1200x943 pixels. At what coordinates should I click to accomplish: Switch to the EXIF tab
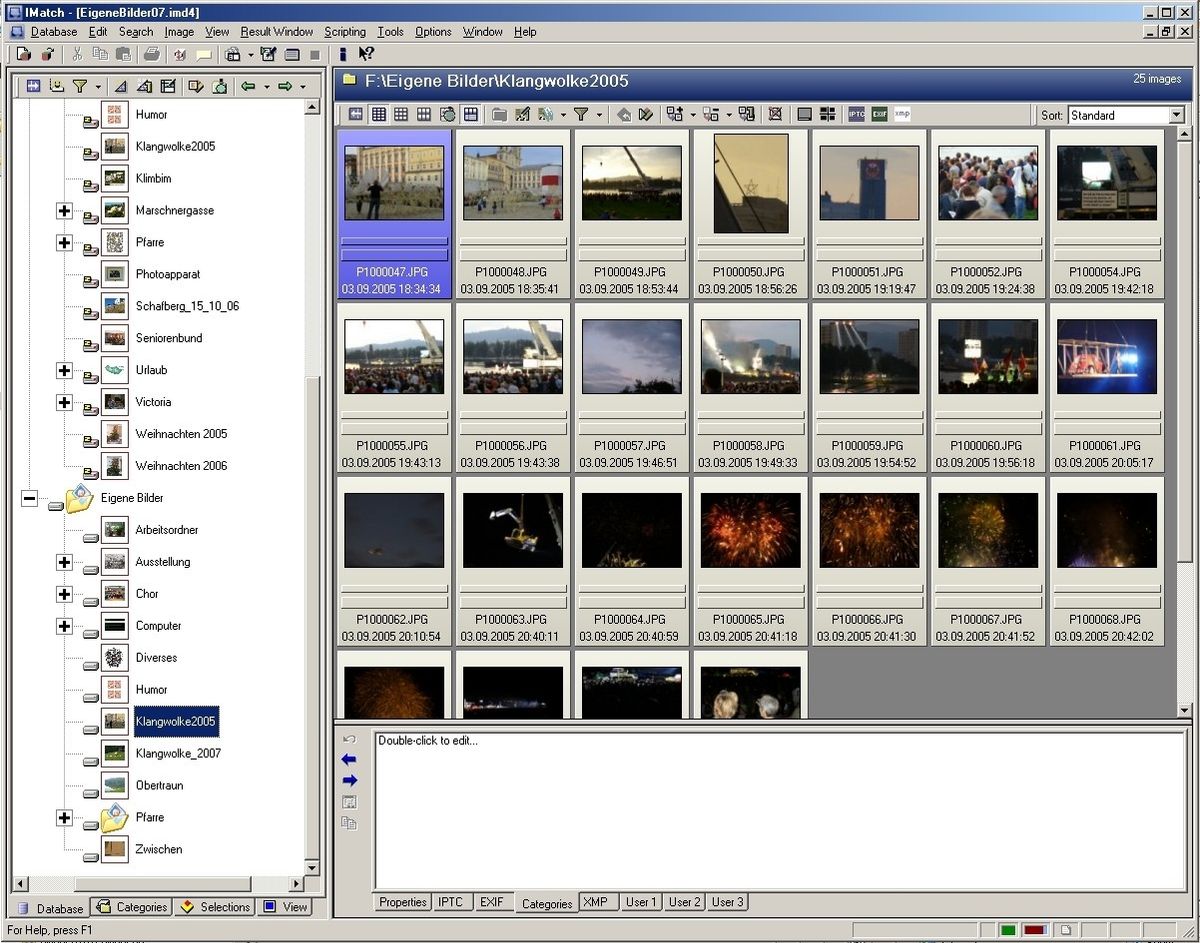492,902
